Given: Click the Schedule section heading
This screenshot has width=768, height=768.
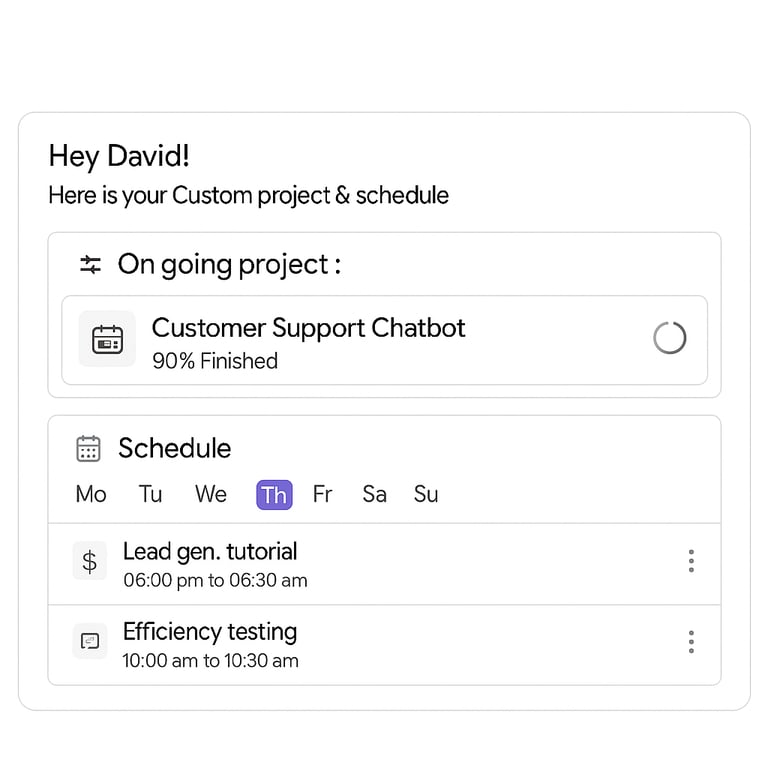Looking at the screenshot, I should 174,448.
